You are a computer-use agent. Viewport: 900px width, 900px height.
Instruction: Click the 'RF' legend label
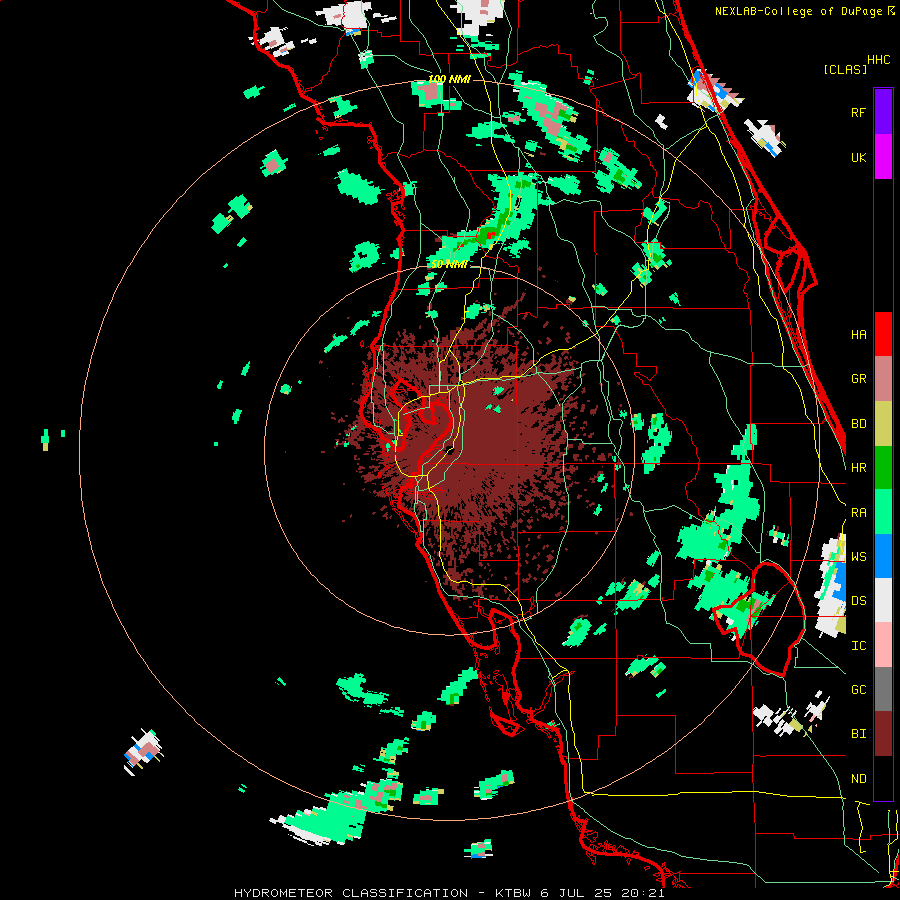tap(858, 112)
